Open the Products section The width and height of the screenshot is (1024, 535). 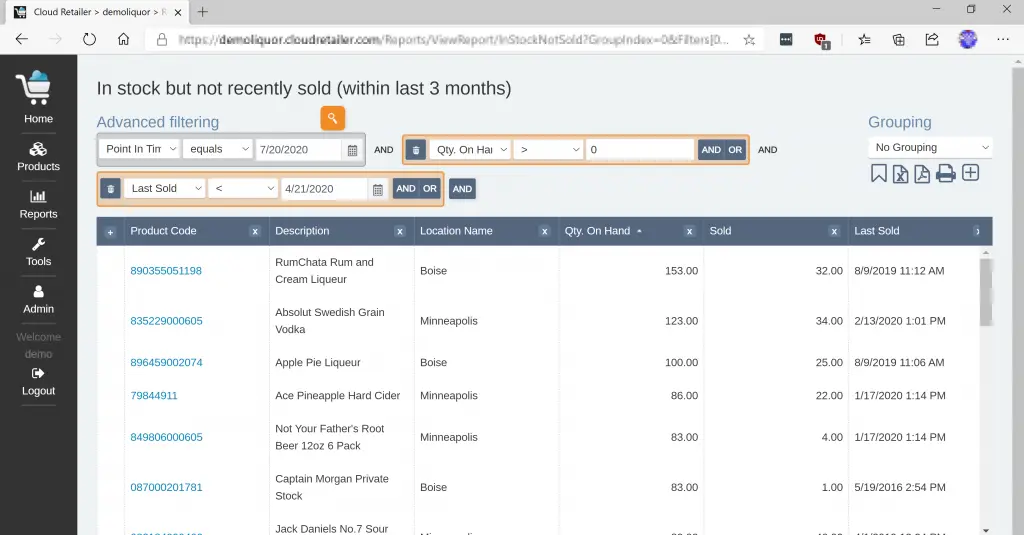[38, 157]
